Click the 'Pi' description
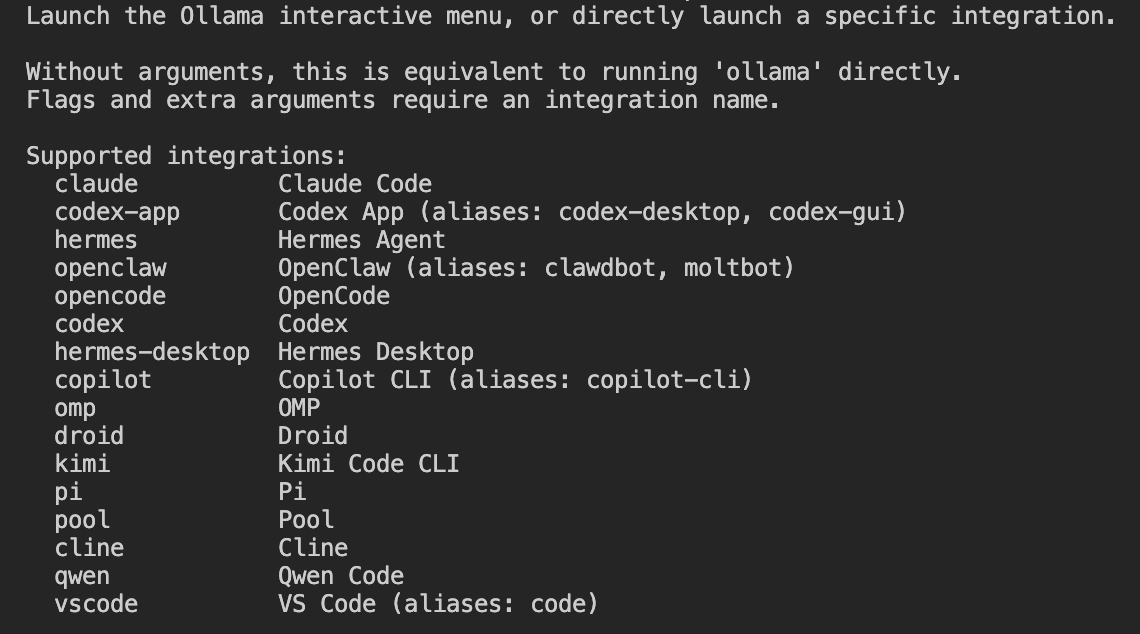This screenshot has width=1140, height=634. (x=292, y=492)
